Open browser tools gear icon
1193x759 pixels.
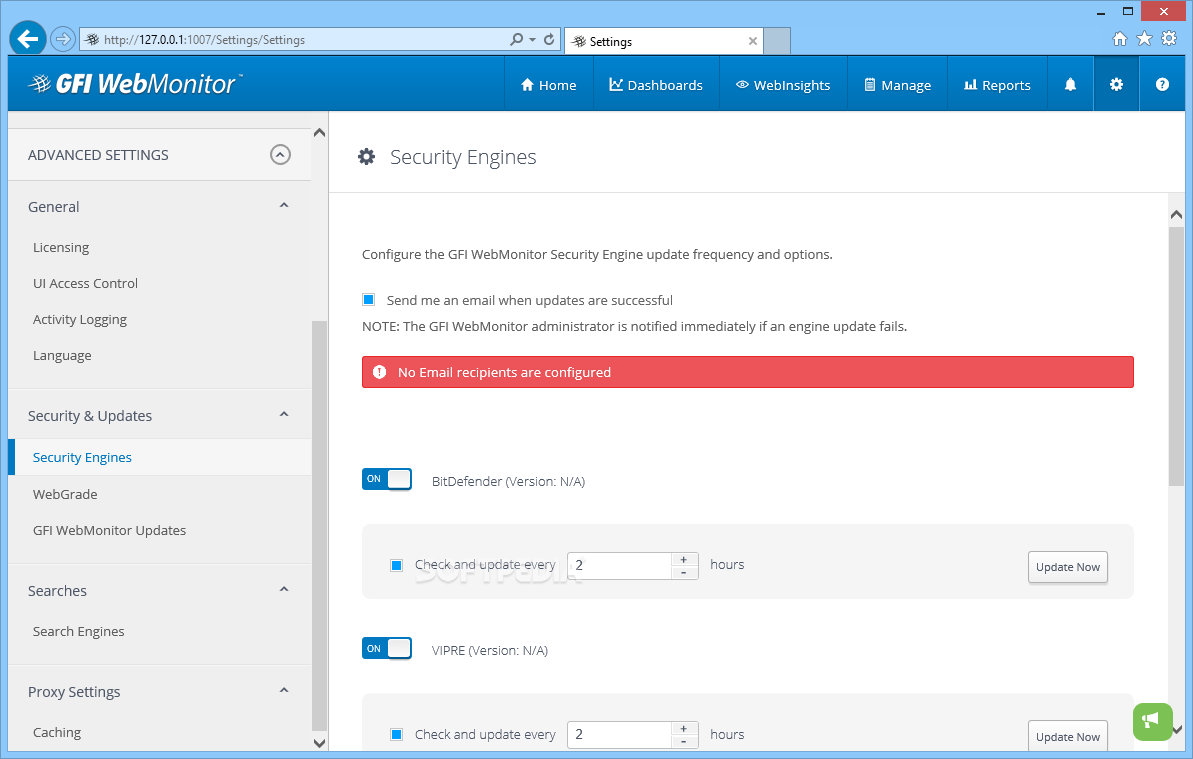pyautogui.click(x=1169, y=39)
